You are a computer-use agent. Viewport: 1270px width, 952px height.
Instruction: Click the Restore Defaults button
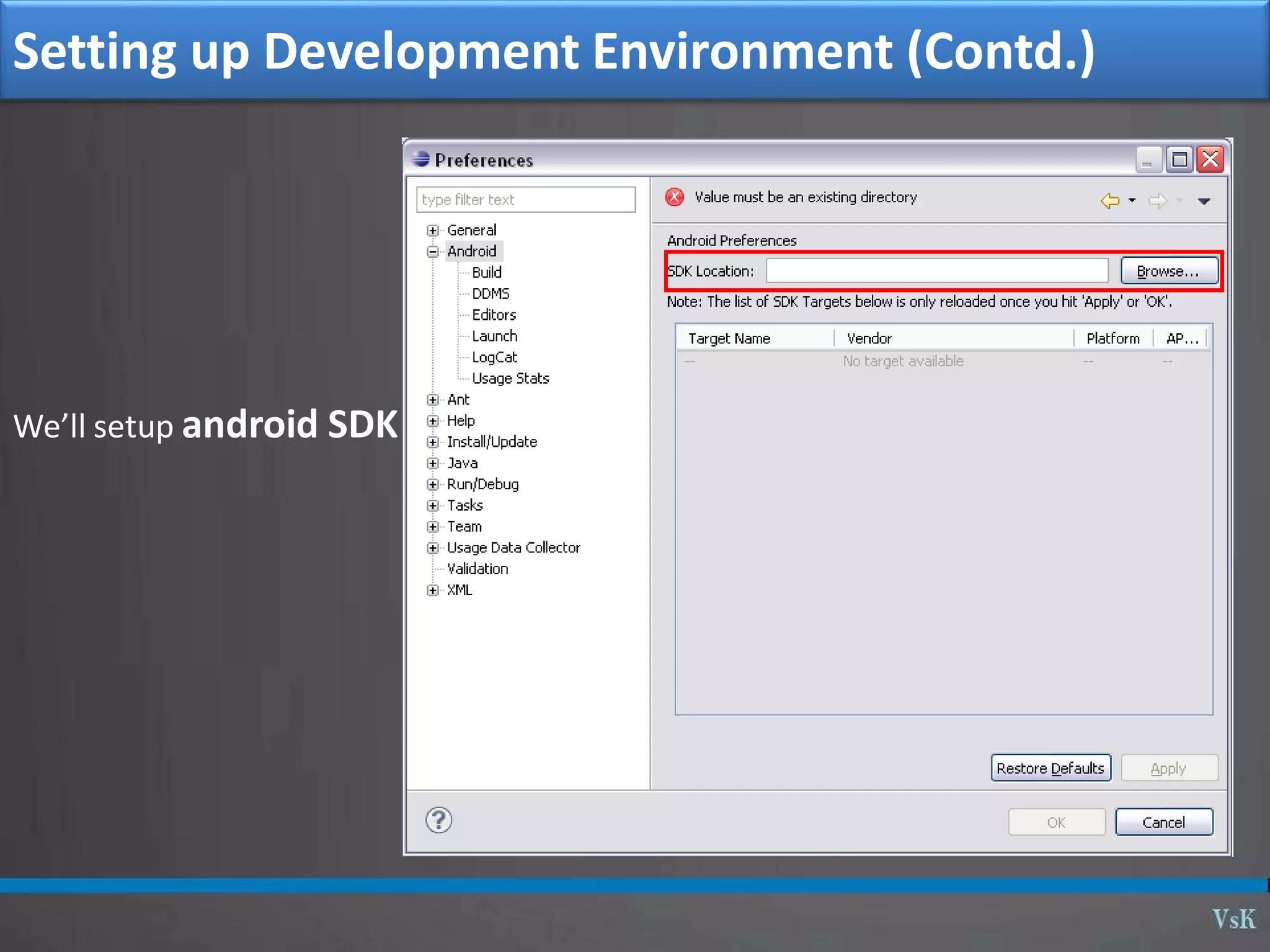(x=1050, y=768)
